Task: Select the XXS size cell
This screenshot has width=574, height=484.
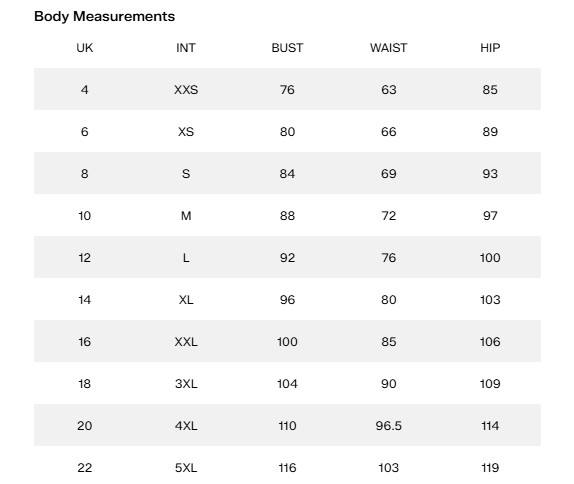Action: [186, 90]
